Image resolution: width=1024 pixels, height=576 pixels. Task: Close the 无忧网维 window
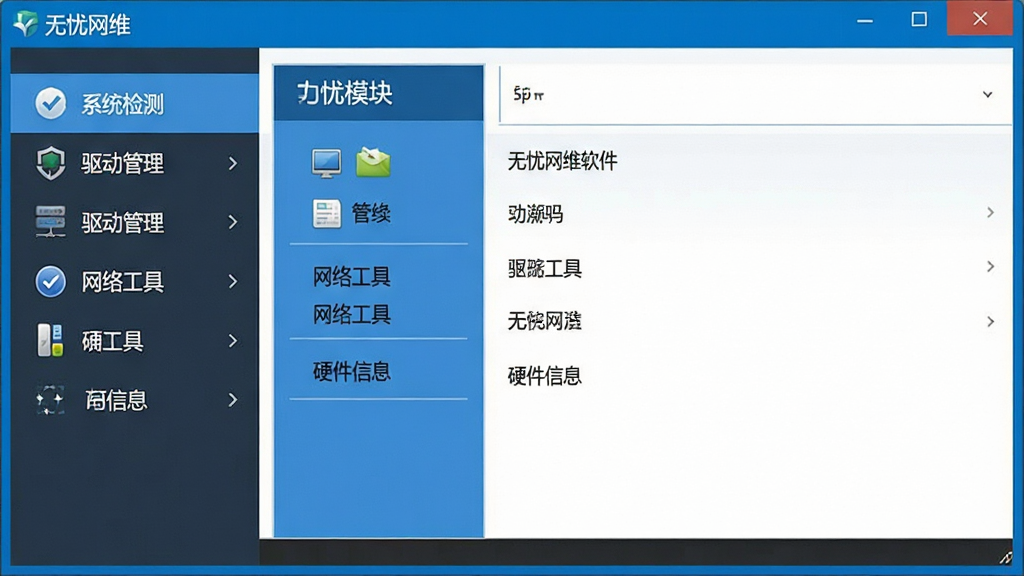click(x=980, y=19)
